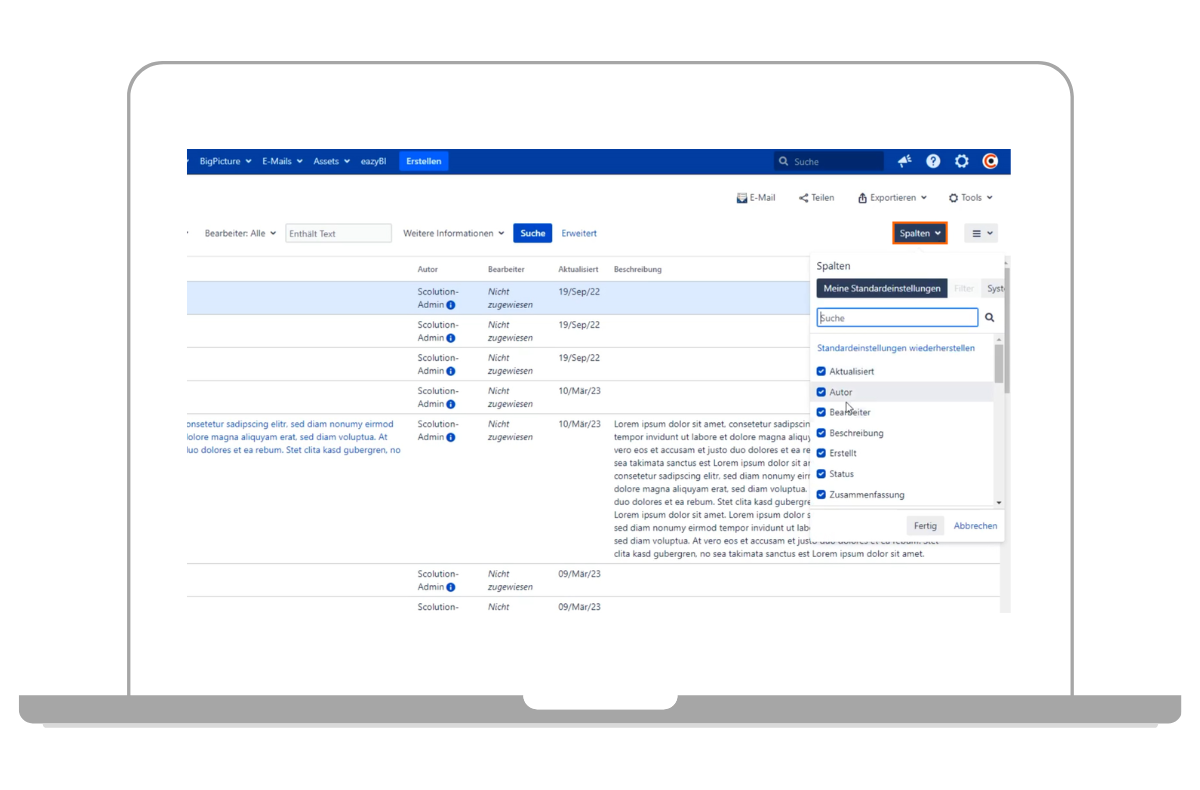Click info icon next to first Scolution-Admin
Viewport: 1200px width, 790px height.
click(x=451, y=305)
